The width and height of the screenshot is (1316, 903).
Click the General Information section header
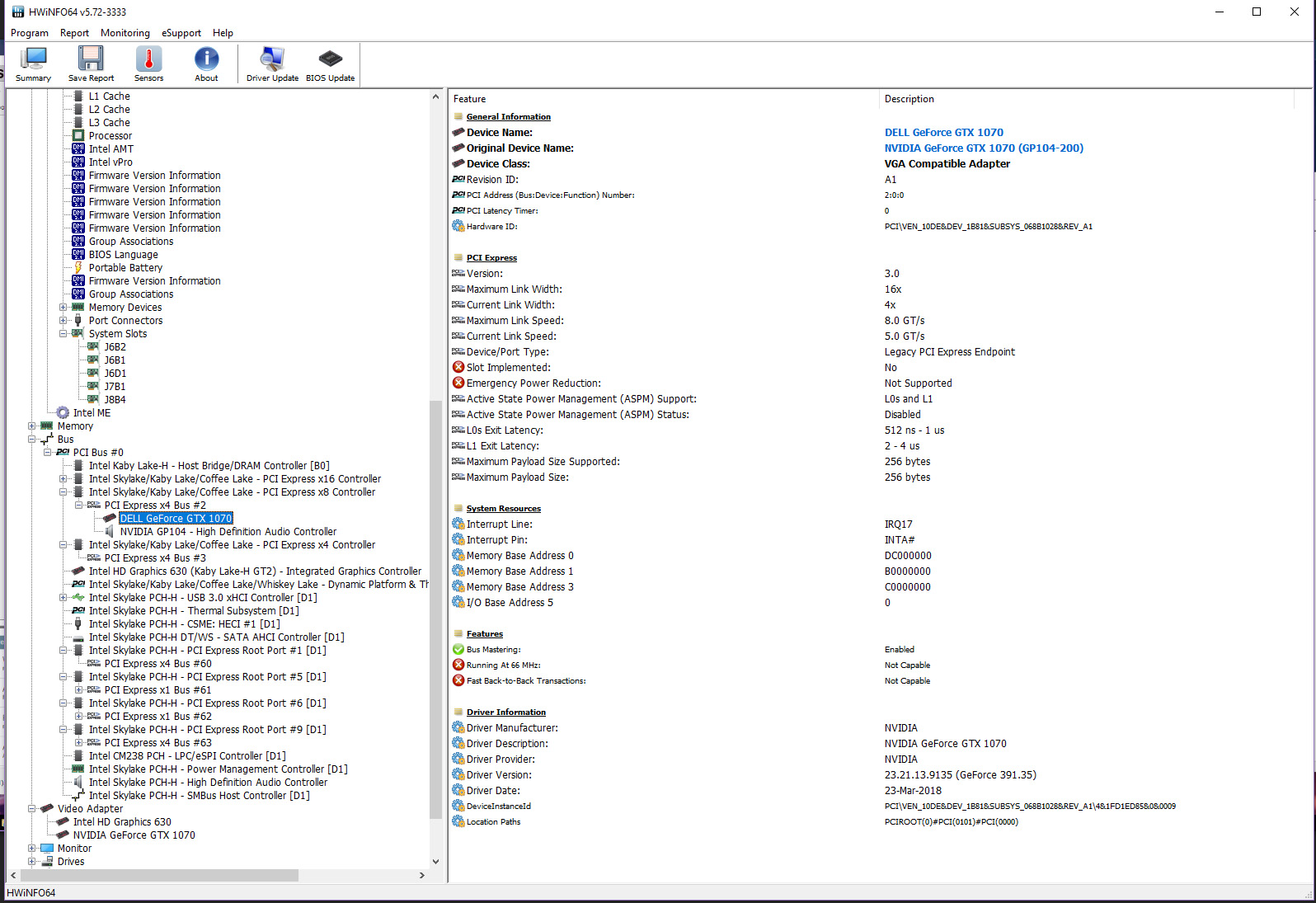point(509,117)
